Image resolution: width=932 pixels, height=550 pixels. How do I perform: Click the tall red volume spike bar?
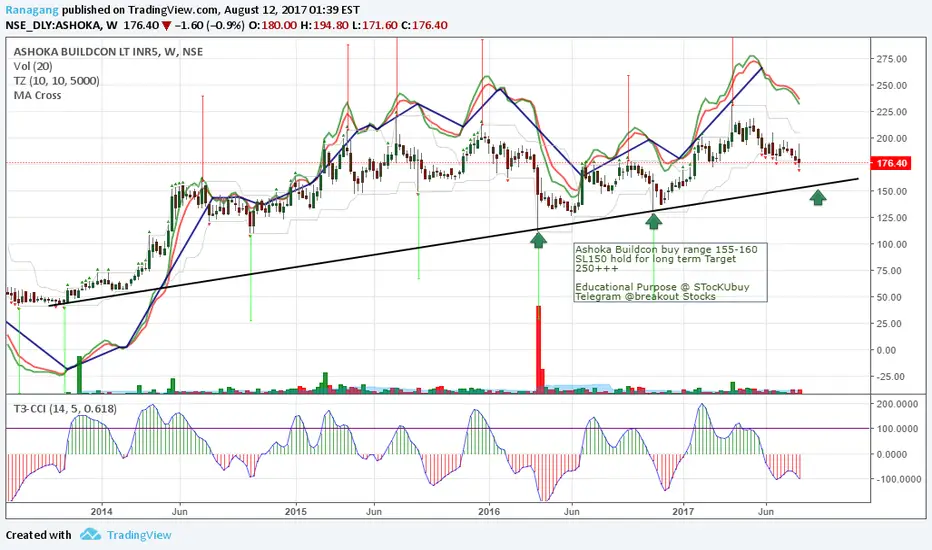(539, 349)
